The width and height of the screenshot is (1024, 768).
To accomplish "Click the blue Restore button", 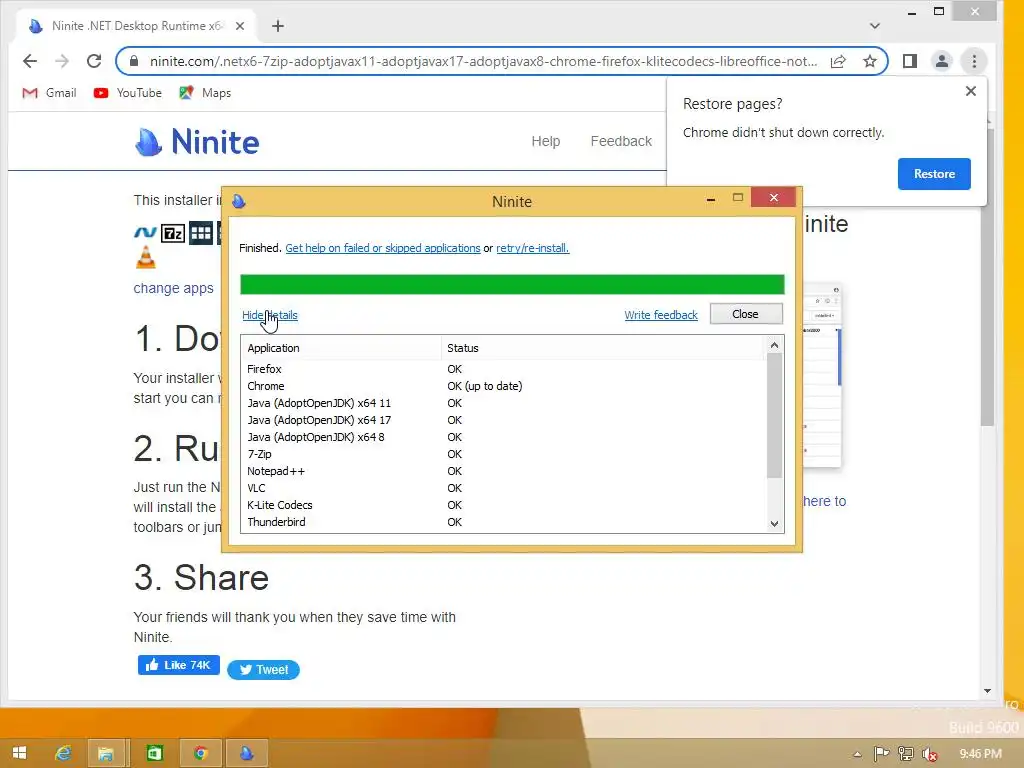I will tap(934, 174).
